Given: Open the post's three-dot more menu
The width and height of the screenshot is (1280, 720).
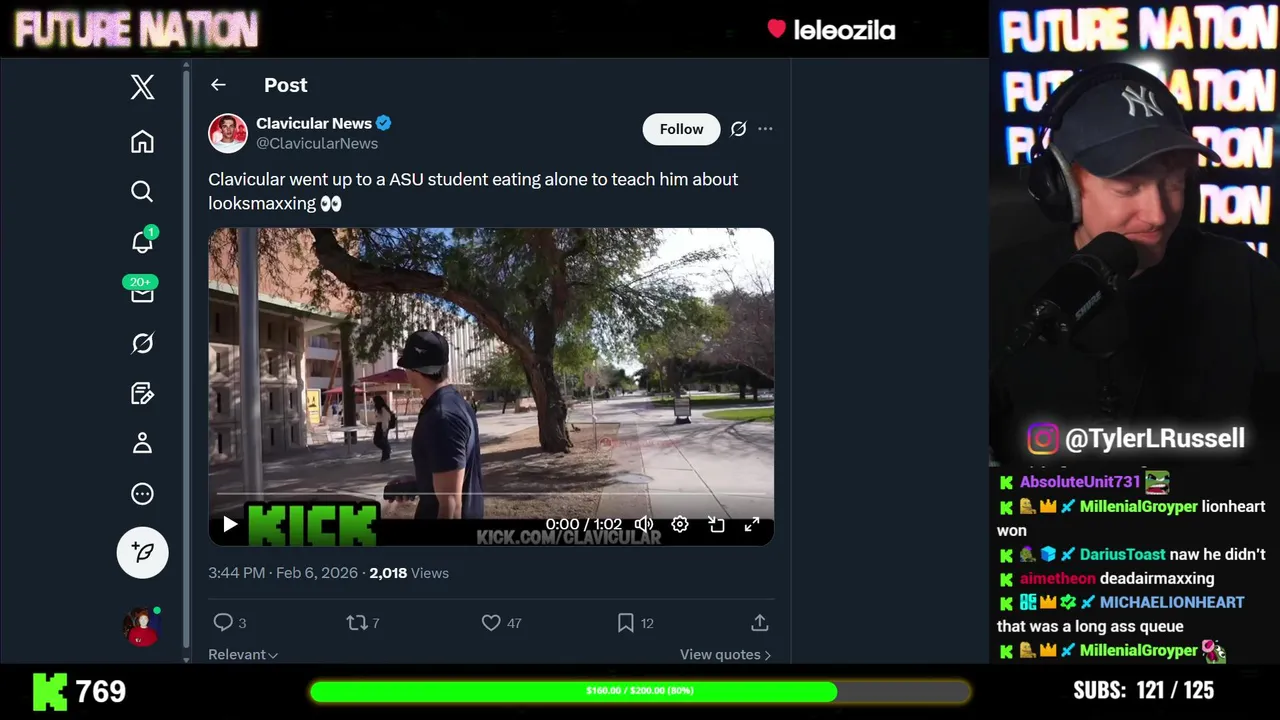Looking at the screenshot, I should [765, 129].
